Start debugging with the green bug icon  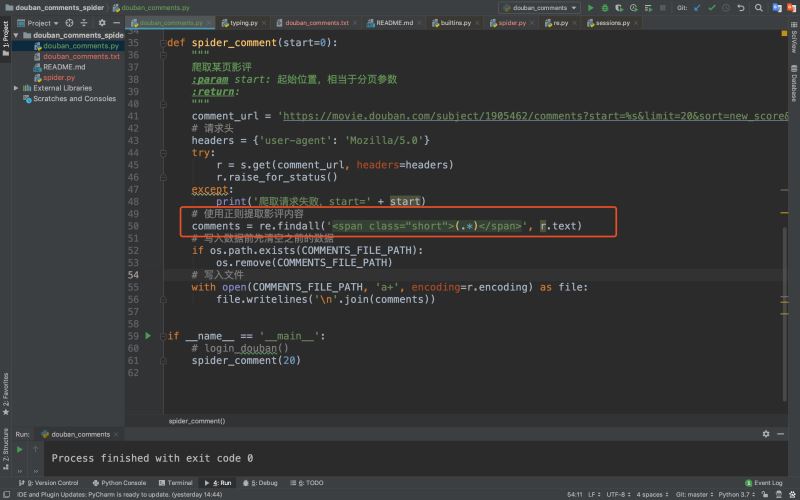[x=605, y=8]
